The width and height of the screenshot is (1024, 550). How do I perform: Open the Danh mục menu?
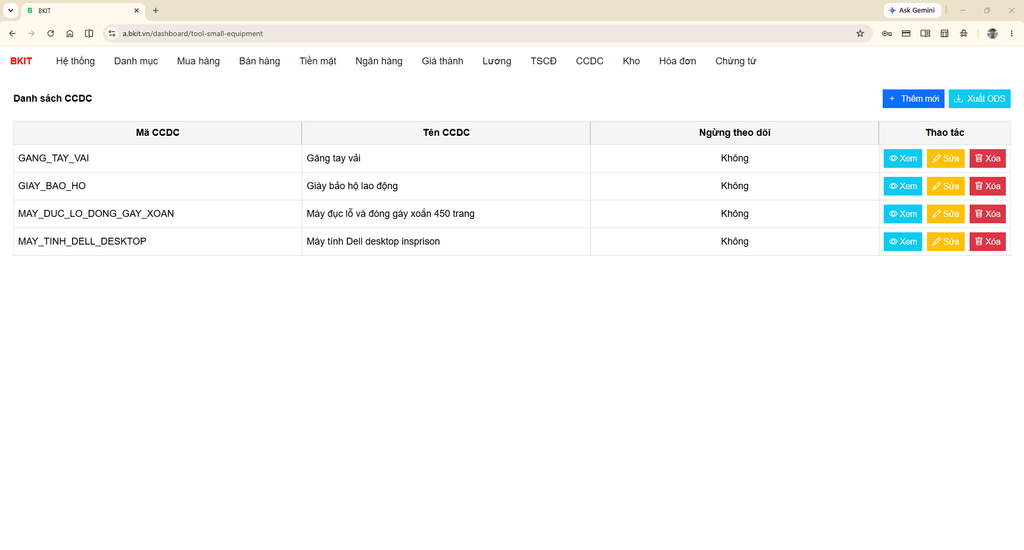136,61
